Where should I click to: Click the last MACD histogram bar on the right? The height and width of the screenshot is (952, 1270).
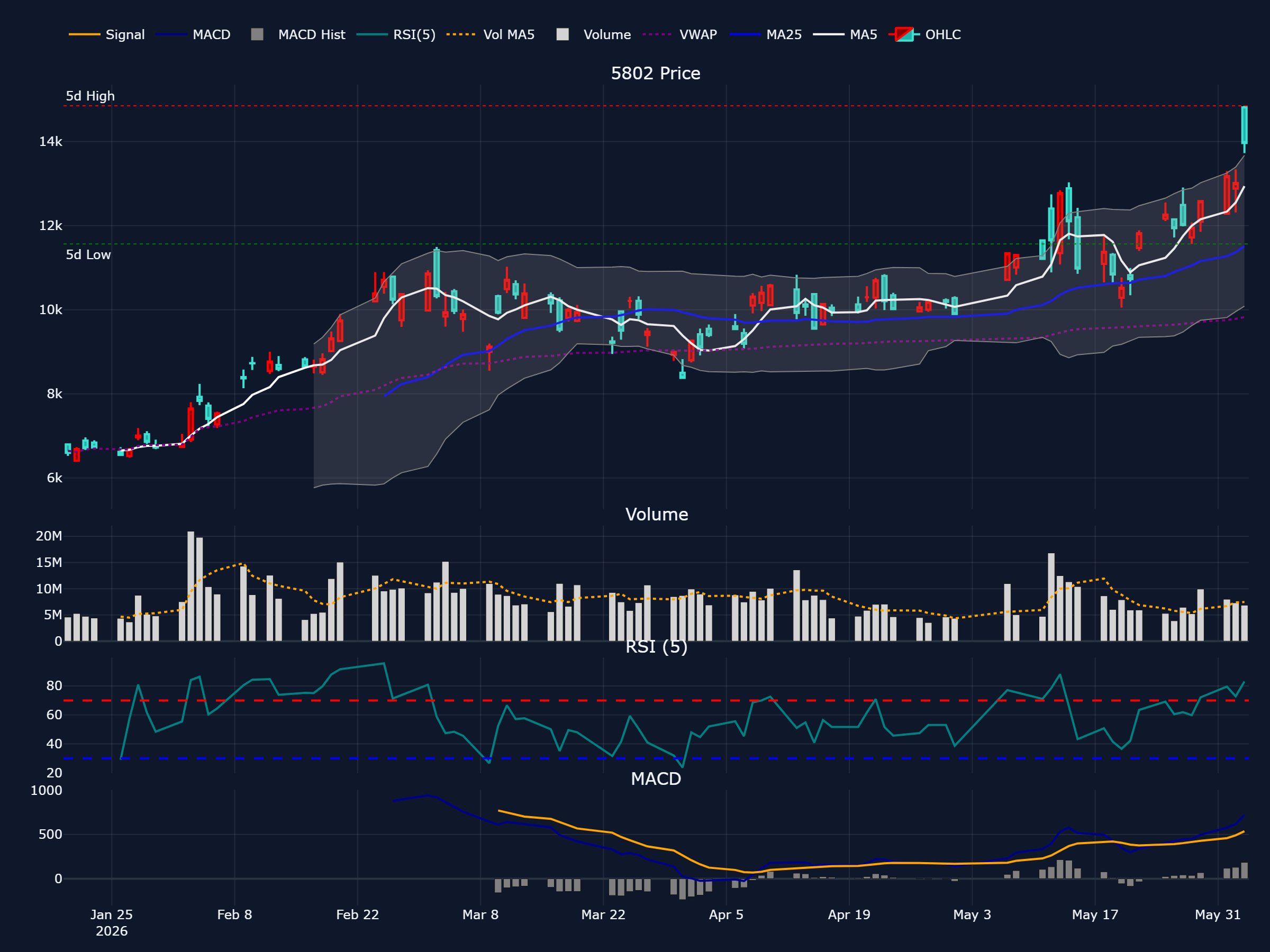coord(1244,871)
